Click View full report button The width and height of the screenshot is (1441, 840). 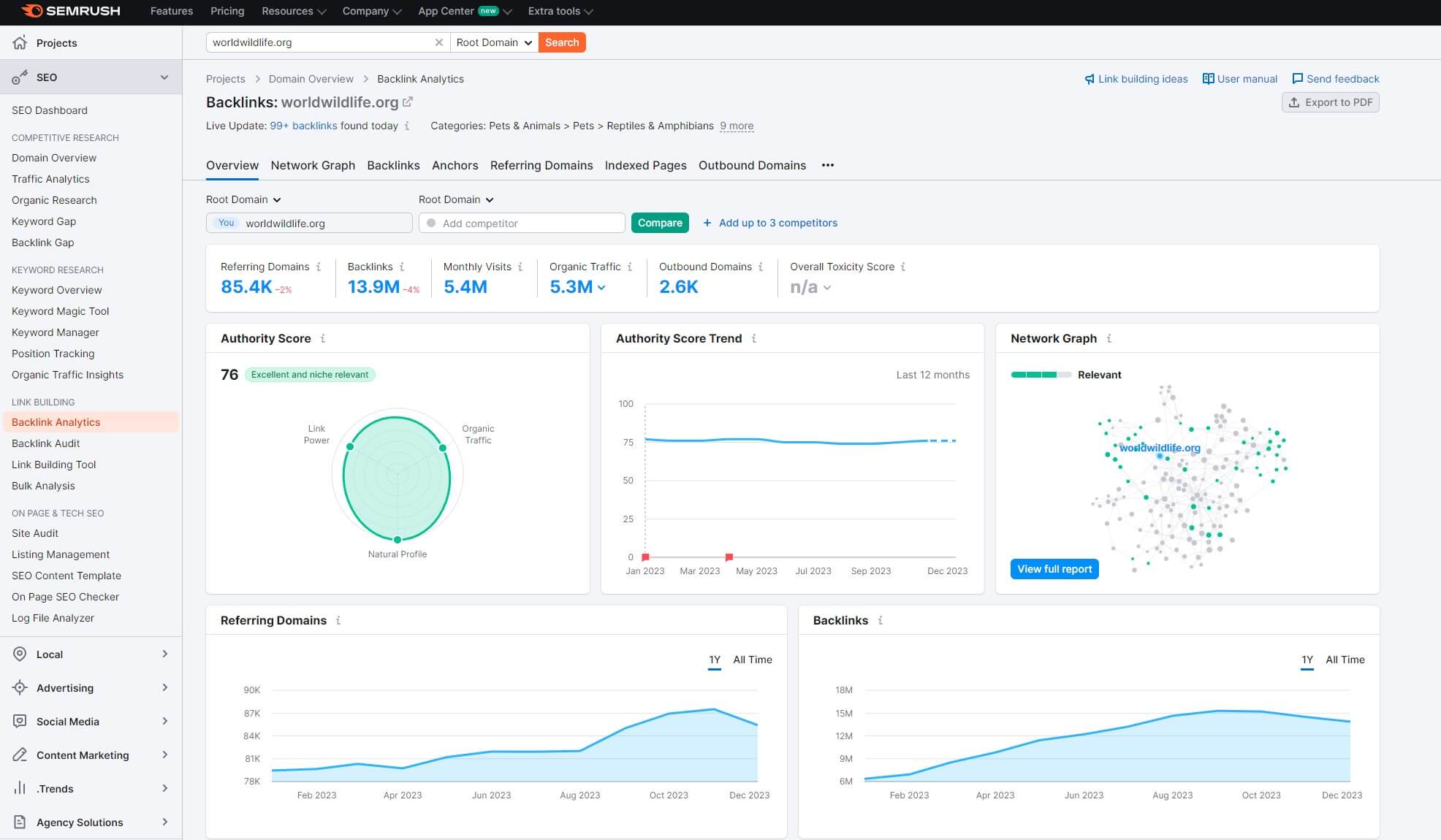(1054, 569)
